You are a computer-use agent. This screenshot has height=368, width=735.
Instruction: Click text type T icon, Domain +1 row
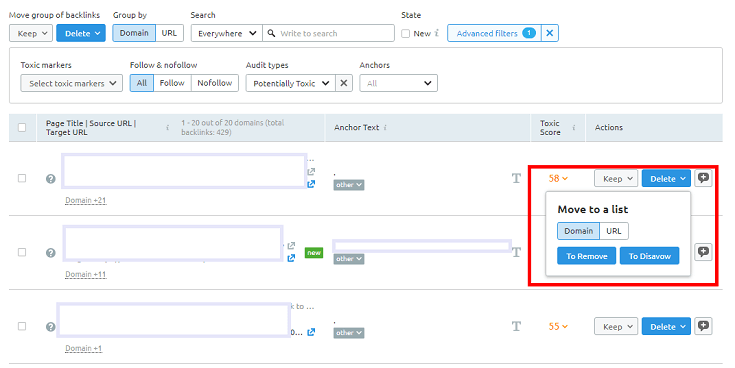click(516, 326)
